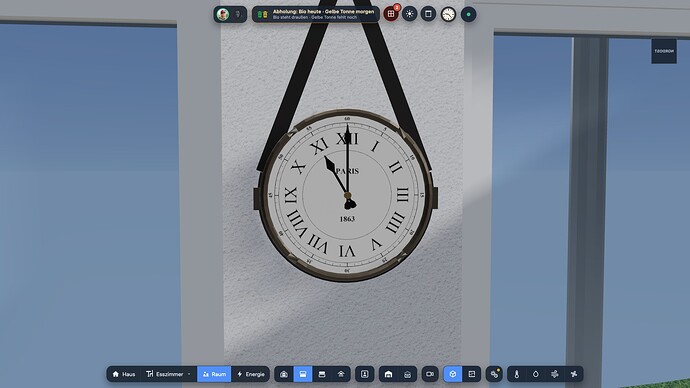Click the Paris 1863 wall clock
Viewport: 690px width, 388px height.
pos(346,195)
